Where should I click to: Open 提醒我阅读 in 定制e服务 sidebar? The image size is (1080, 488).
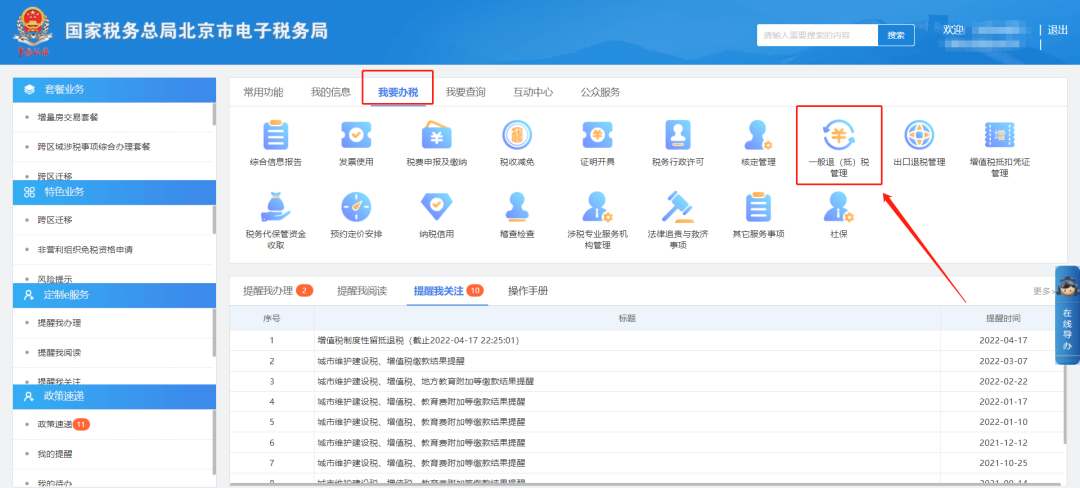(x=59, y=352)
